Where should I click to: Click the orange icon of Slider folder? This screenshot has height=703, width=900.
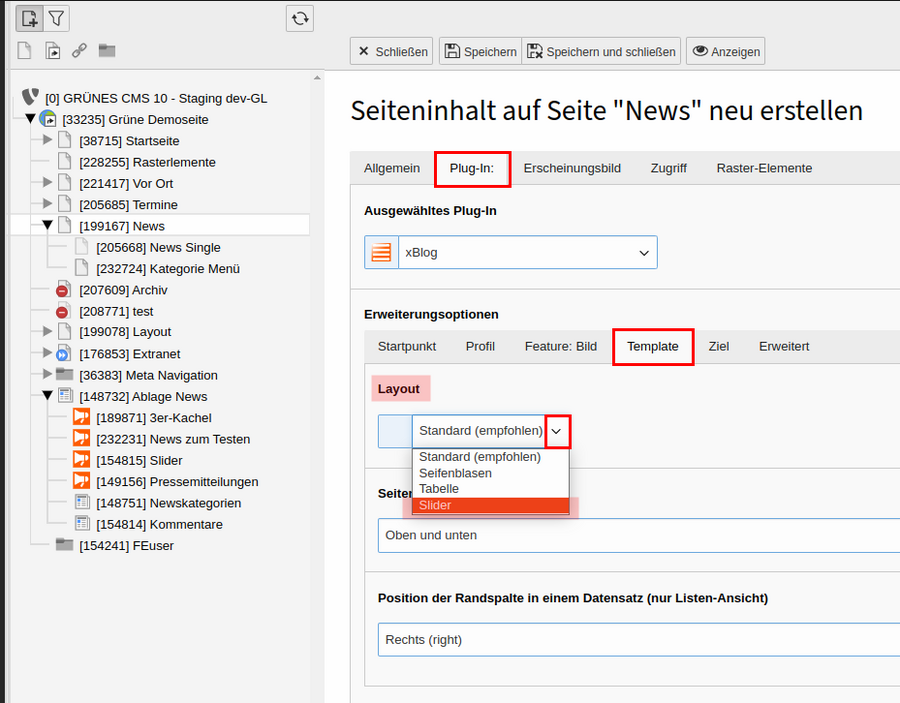point(82,460)
